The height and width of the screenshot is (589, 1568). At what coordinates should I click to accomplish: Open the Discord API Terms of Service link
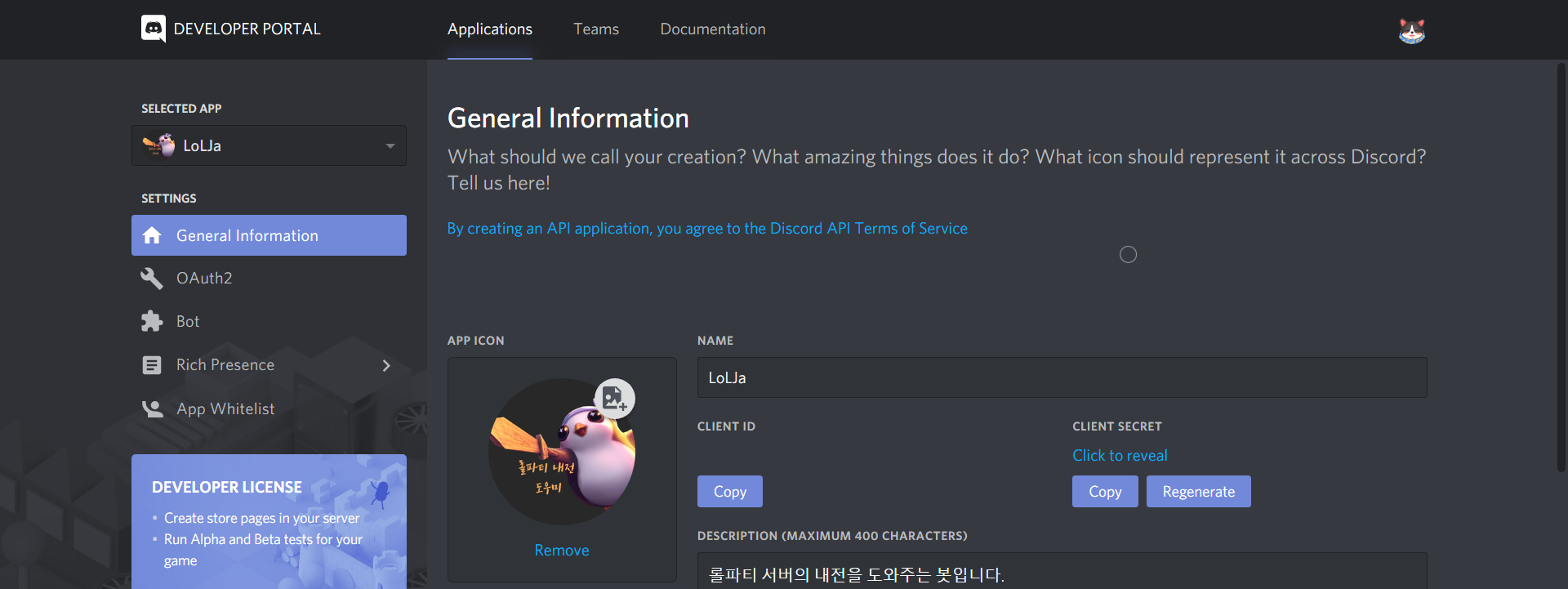[x=707, y=228]
